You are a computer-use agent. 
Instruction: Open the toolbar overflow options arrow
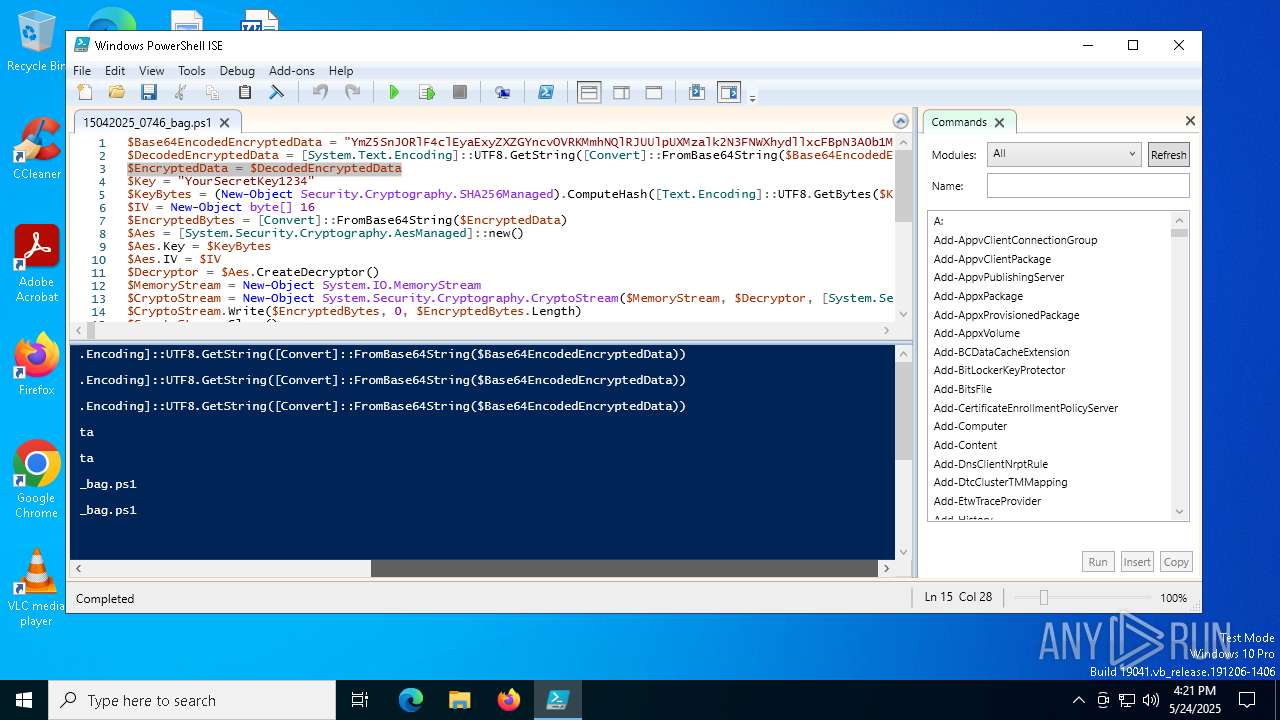[x=752, y=97]
